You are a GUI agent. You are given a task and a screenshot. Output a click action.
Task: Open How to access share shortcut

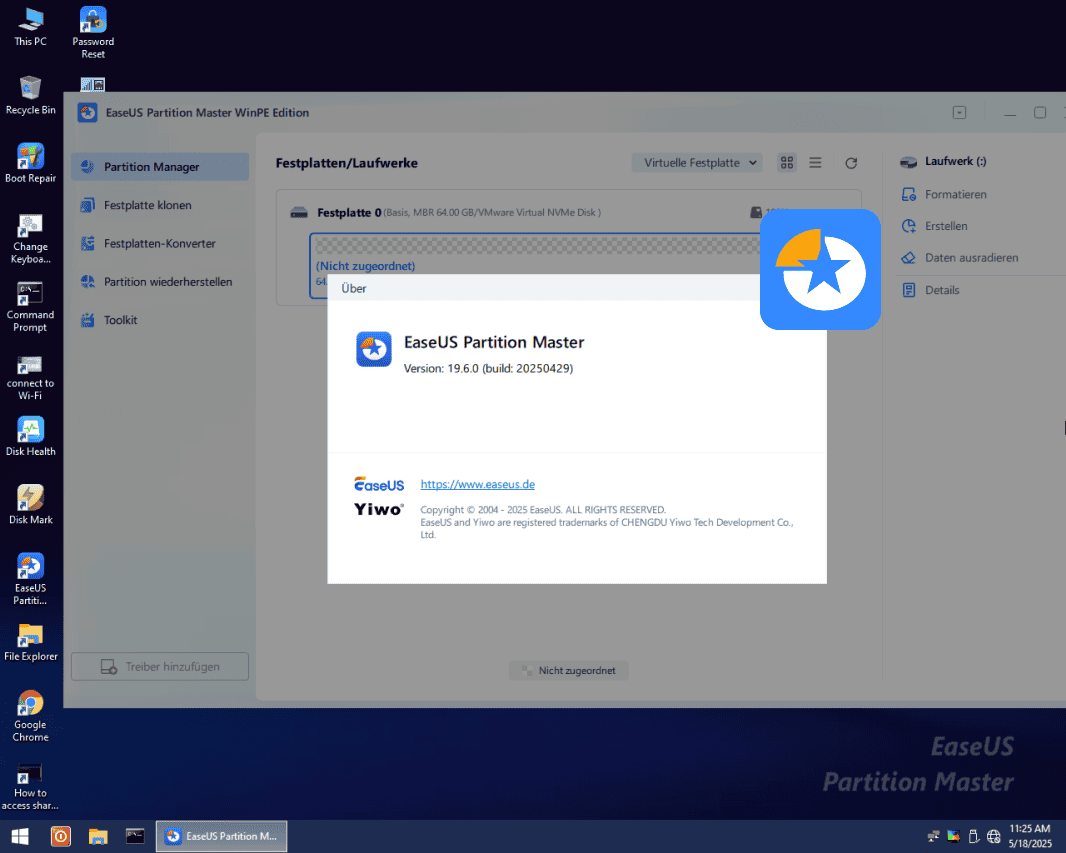click(31, 786)
